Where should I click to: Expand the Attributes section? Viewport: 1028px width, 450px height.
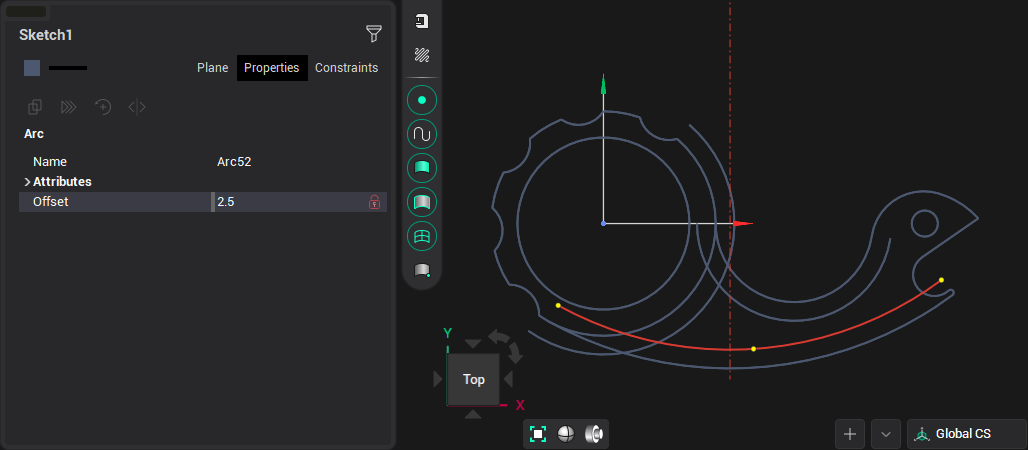[x=27, y=182]
